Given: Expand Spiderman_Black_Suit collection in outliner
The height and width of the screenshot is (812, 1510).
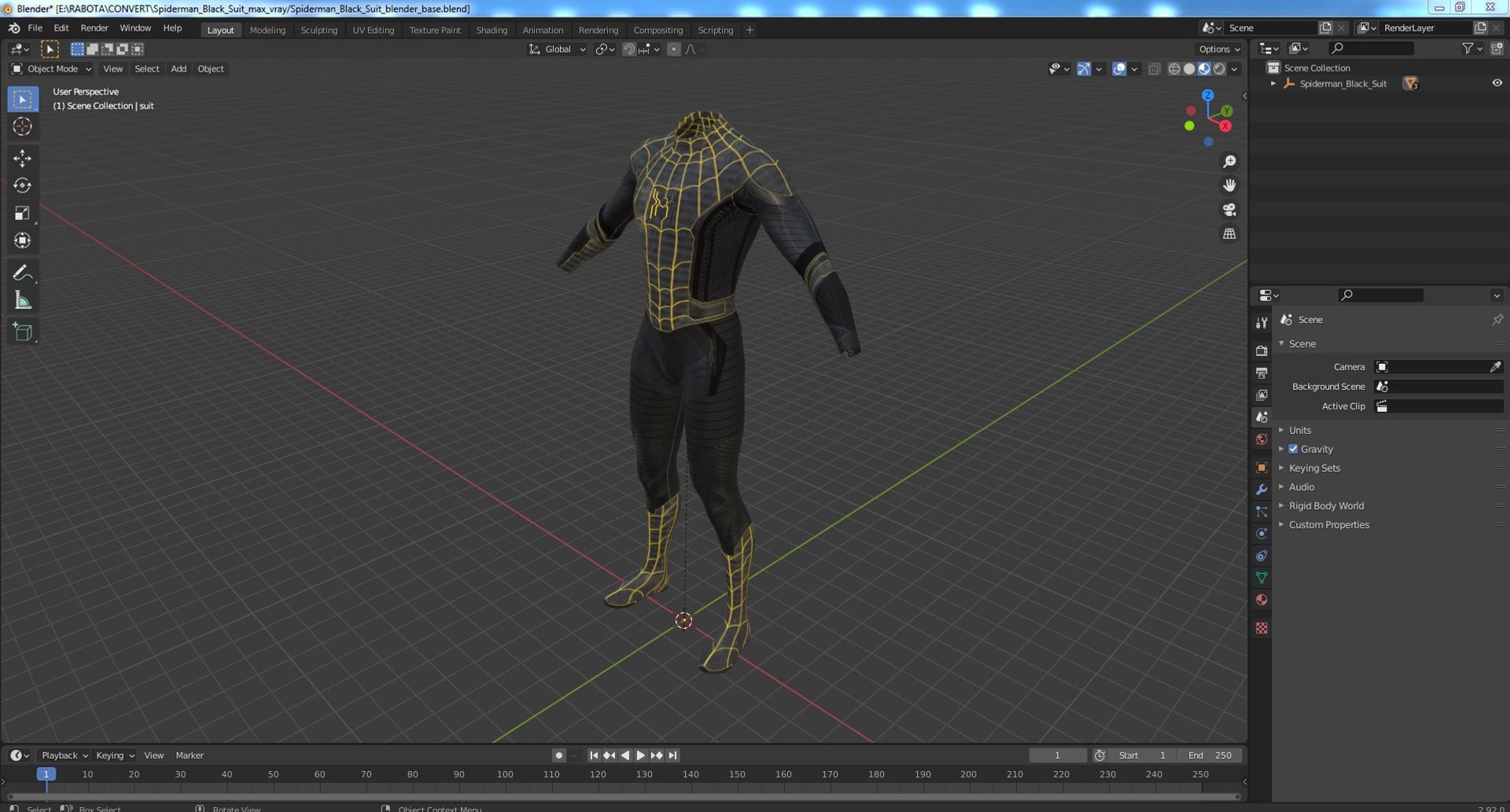Looking at the screenshot, I should click(x=1273, y=83).
